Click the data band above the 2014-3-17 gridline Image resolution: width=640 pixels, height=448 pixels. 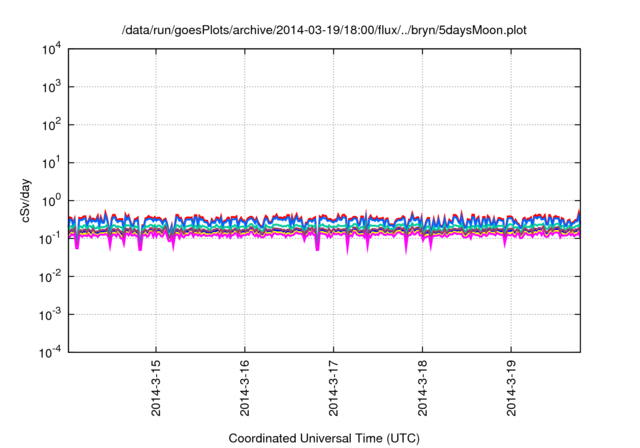click(335, 228)
